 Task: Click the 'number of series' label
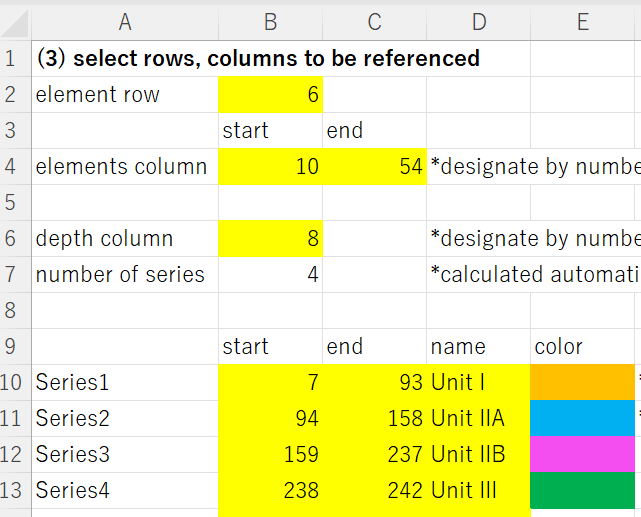125,274
